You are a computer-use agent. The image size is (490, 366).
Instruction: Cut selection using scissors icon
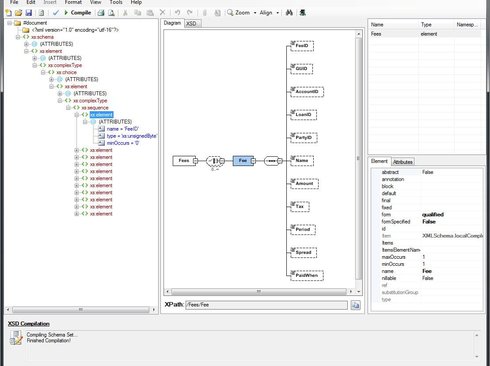click(x=125, y=13)
